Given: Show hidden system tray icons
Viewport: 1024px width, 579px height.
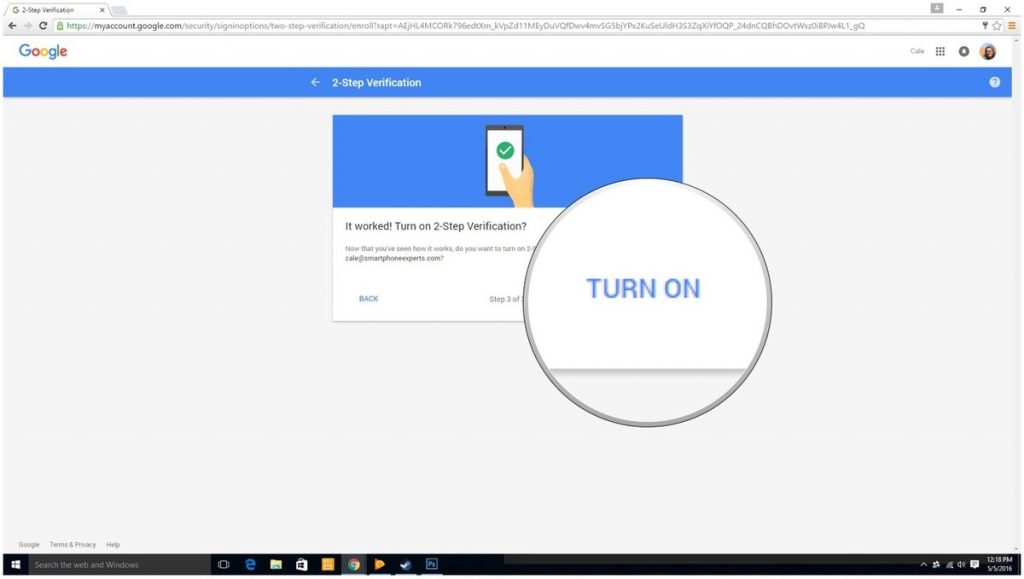Looking at the screenshot, I should tap(923, 565).
